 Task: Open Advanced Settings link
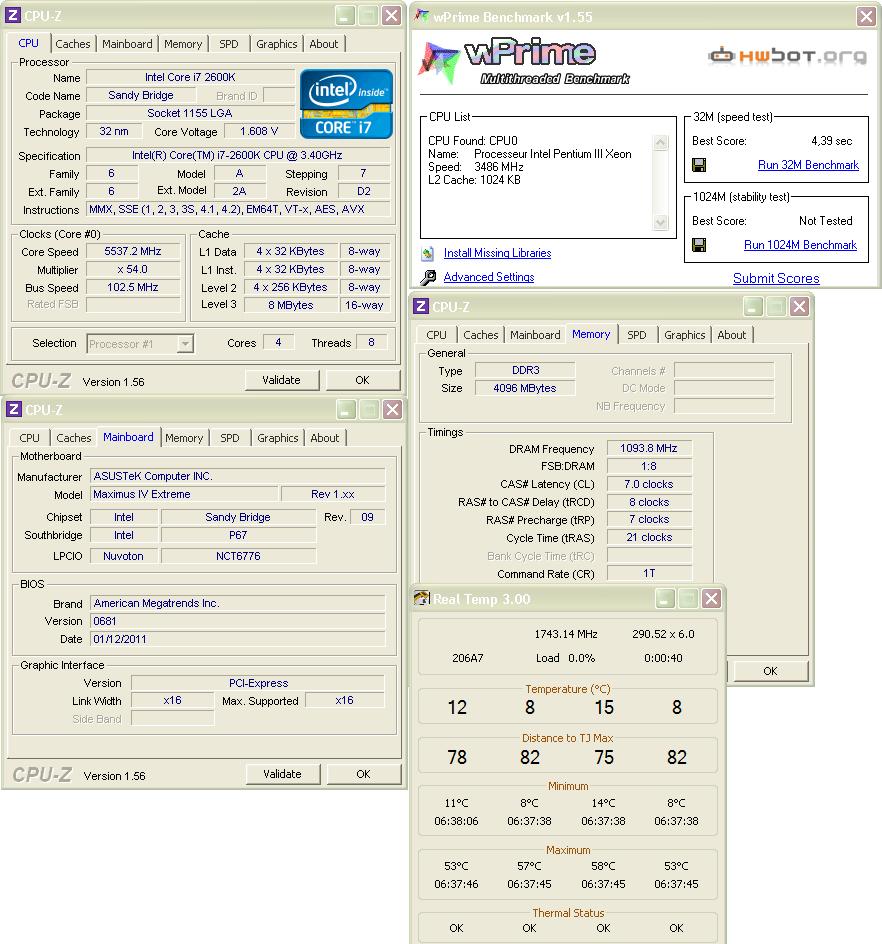coord(489,278)
